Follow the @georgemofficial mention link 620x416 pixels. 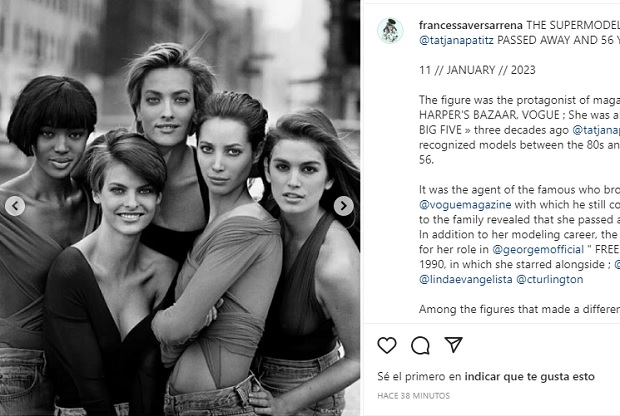pos(538,250)
